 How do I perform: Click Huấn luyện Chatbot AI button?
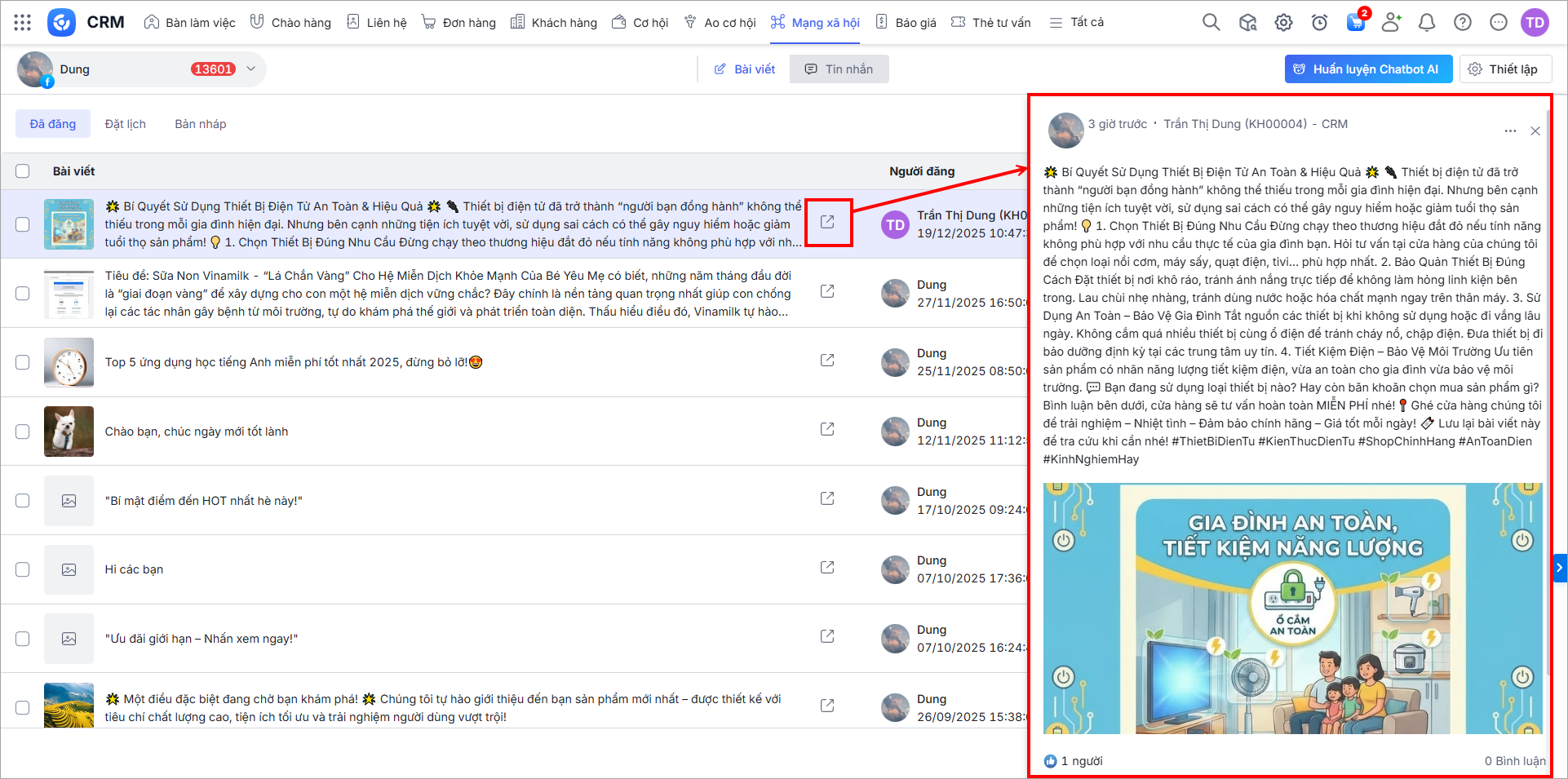(x=1369, y=69)
